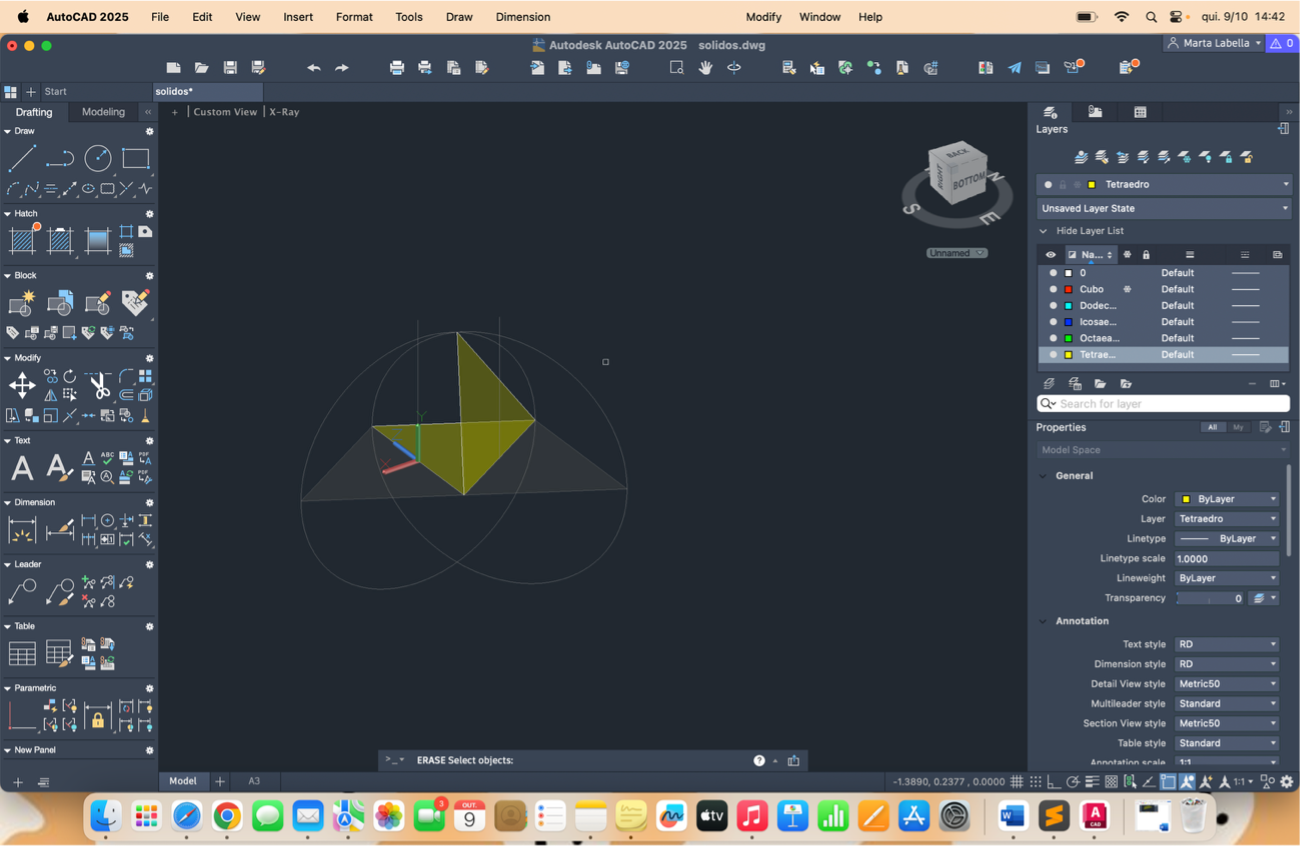Select the Move tool

(x=22, y=385)
